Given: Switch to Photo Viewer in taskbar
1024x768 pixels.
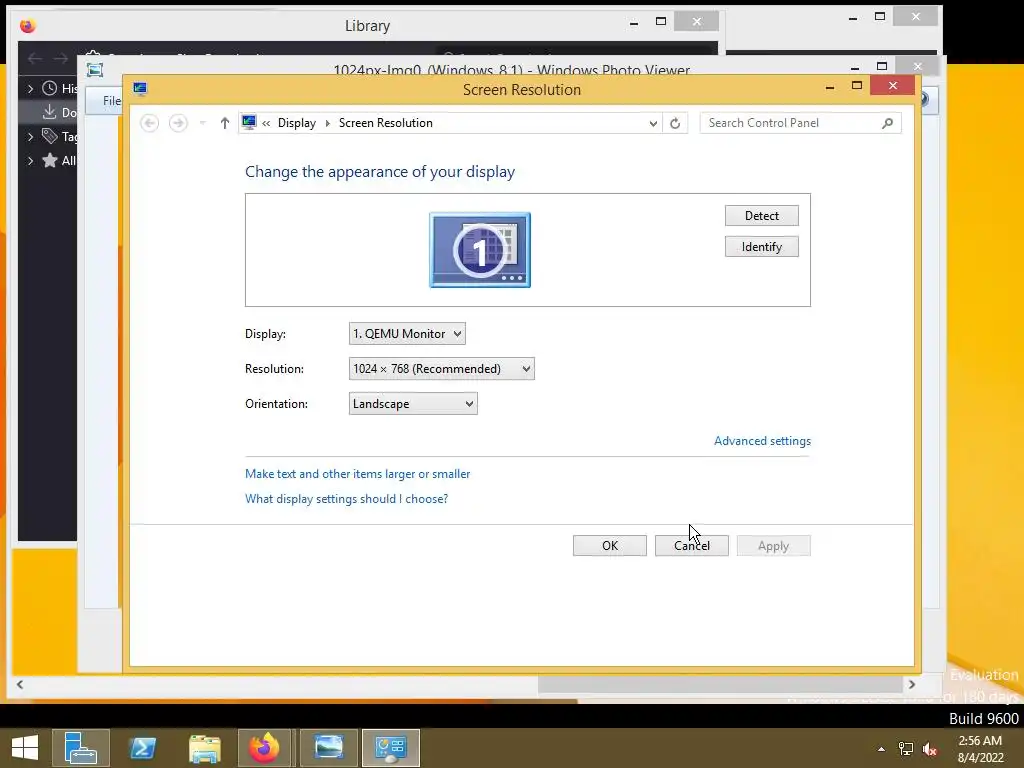Looking at the screenshot, I should pyautogui.click(x=328, y=748).
